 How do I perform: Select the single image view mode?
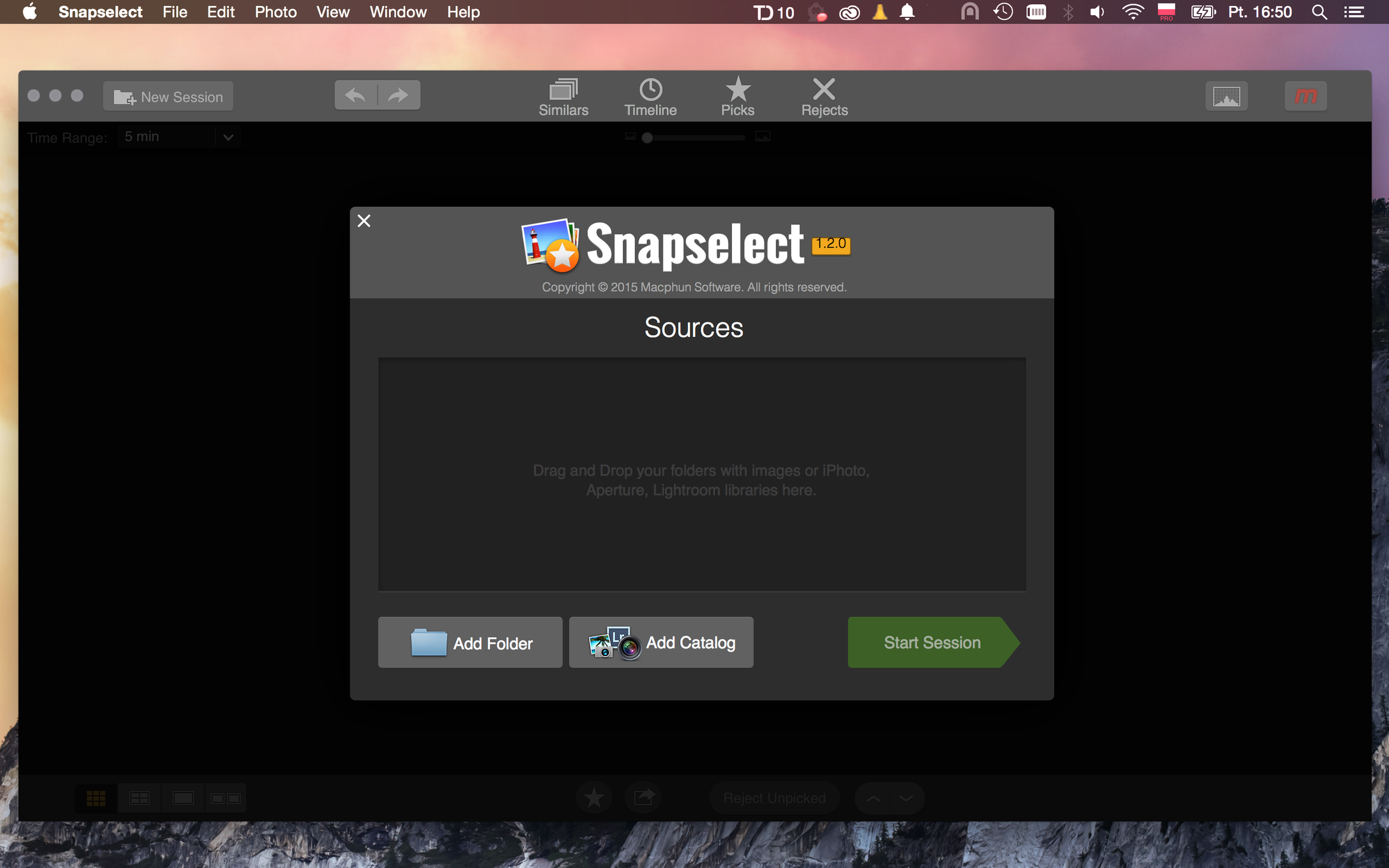coord(183,798)
